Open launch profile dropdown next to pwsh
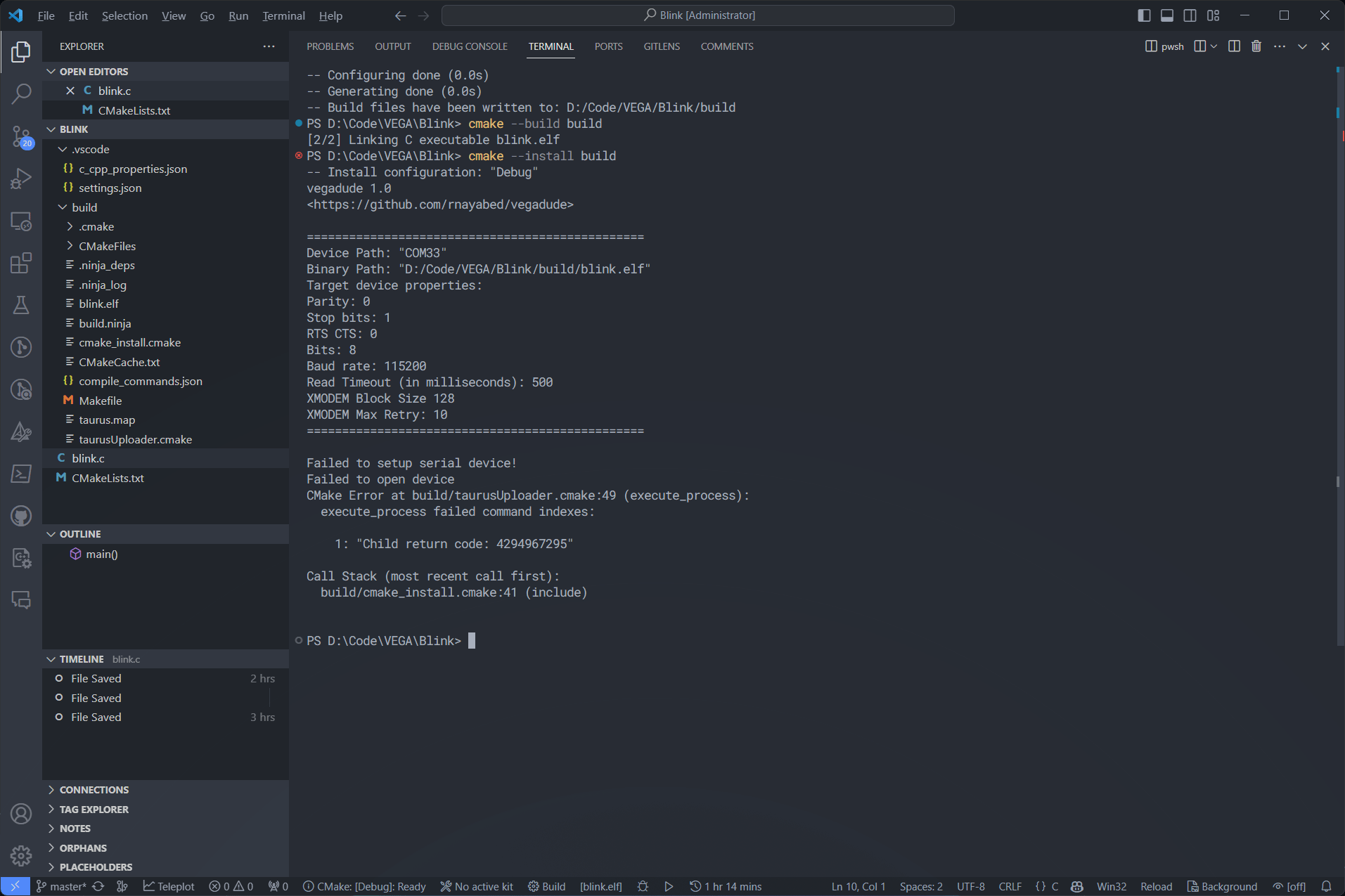This screenshot has height=896, width=1345. pos(1214,46)
